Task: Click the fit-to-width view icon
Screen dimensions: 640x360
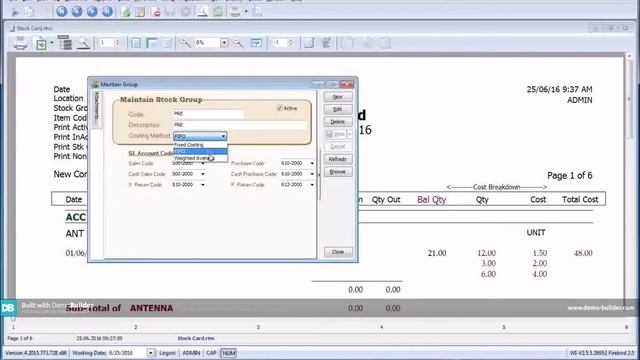Action: pyautogui.click(x=256, y=42)
